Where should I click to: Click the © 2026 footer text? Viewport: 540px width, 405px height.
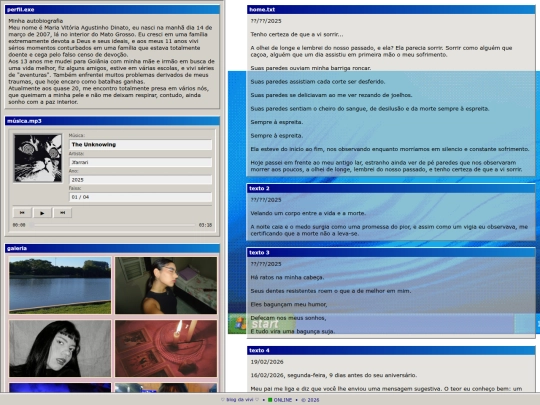(x=310, y=400)
